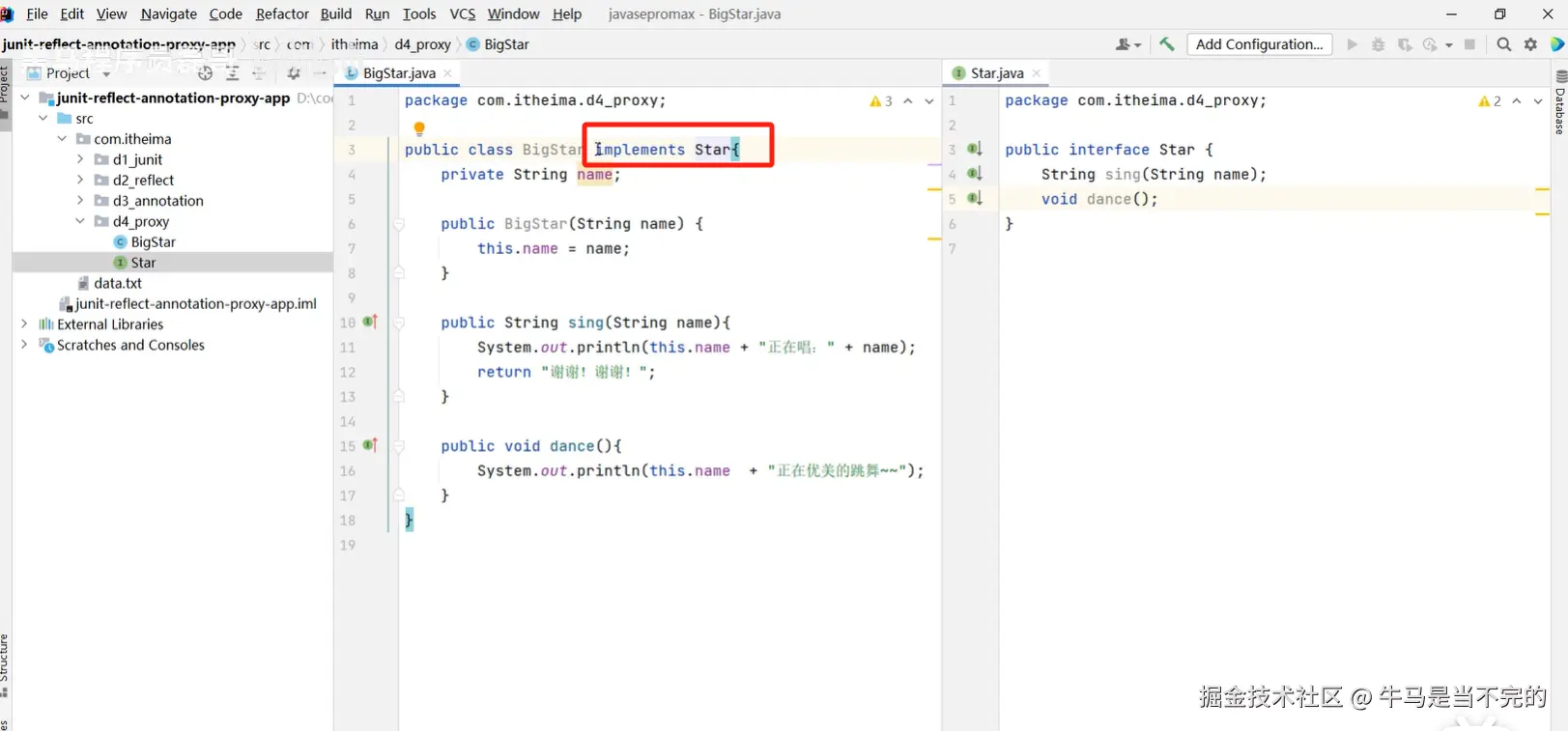Image resolution: width=1568 pixels, height=731 pixels.
Task: Close the BigStar.java tab
Action: [448, 73]
